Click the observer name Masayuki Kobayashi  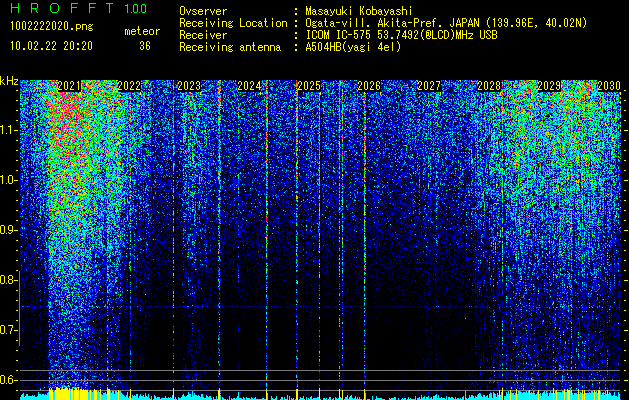click(359, 11)
